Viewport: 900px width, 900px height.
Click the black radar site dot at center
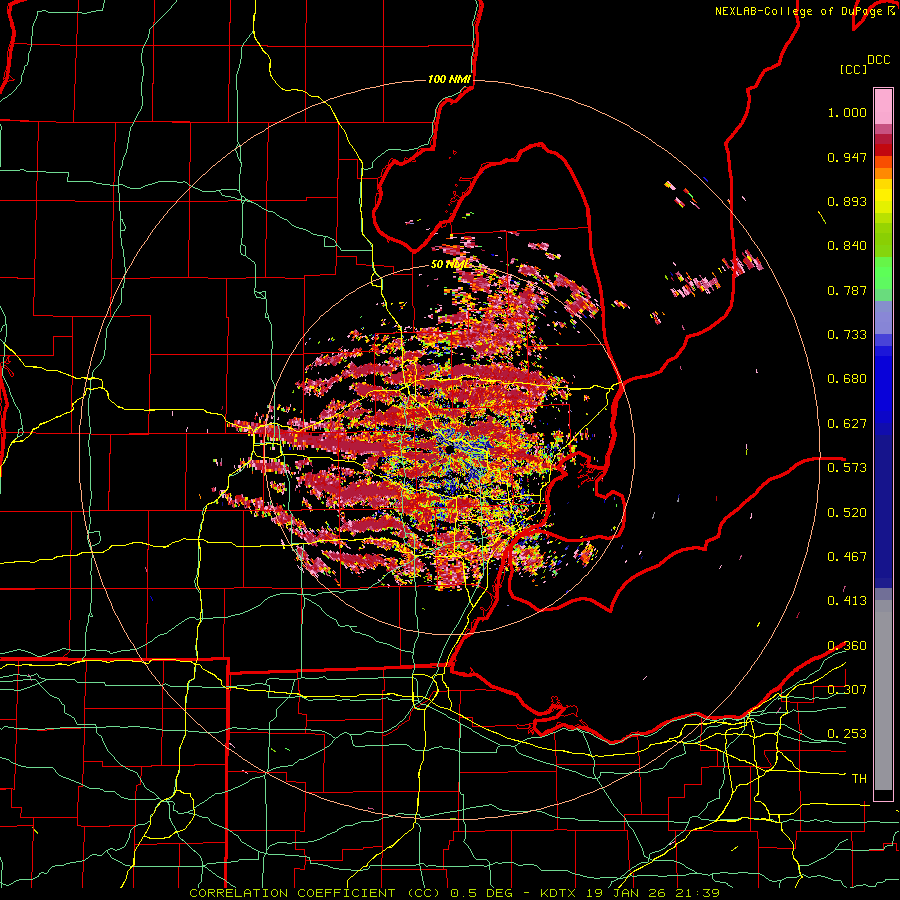449,449
